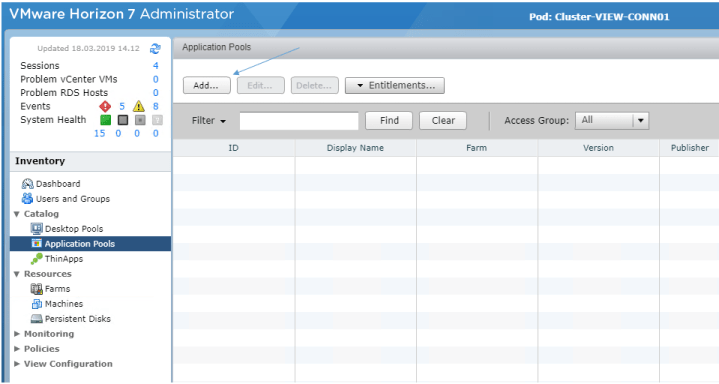
Task: Collapse the Catalog tree section
Action: (17, 214)
